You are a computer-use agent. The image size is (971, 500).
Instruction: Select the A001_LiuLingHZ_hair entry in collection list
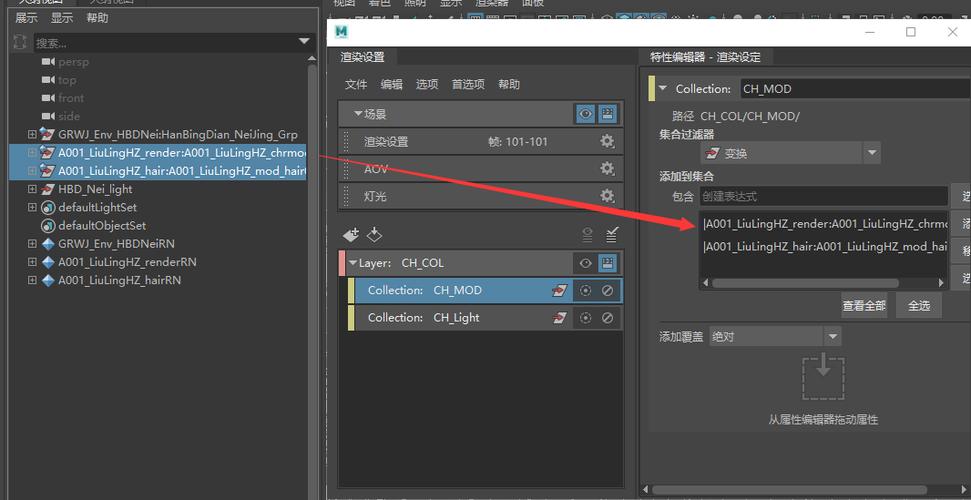[824, 247]
